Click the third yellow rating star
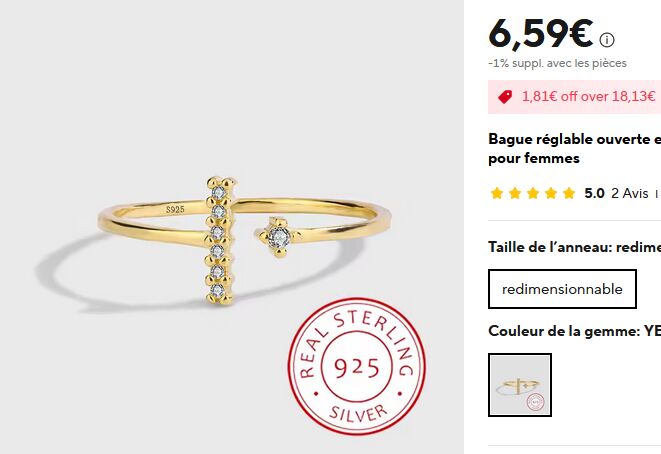The image size is (661, 454). pos(533,193)
